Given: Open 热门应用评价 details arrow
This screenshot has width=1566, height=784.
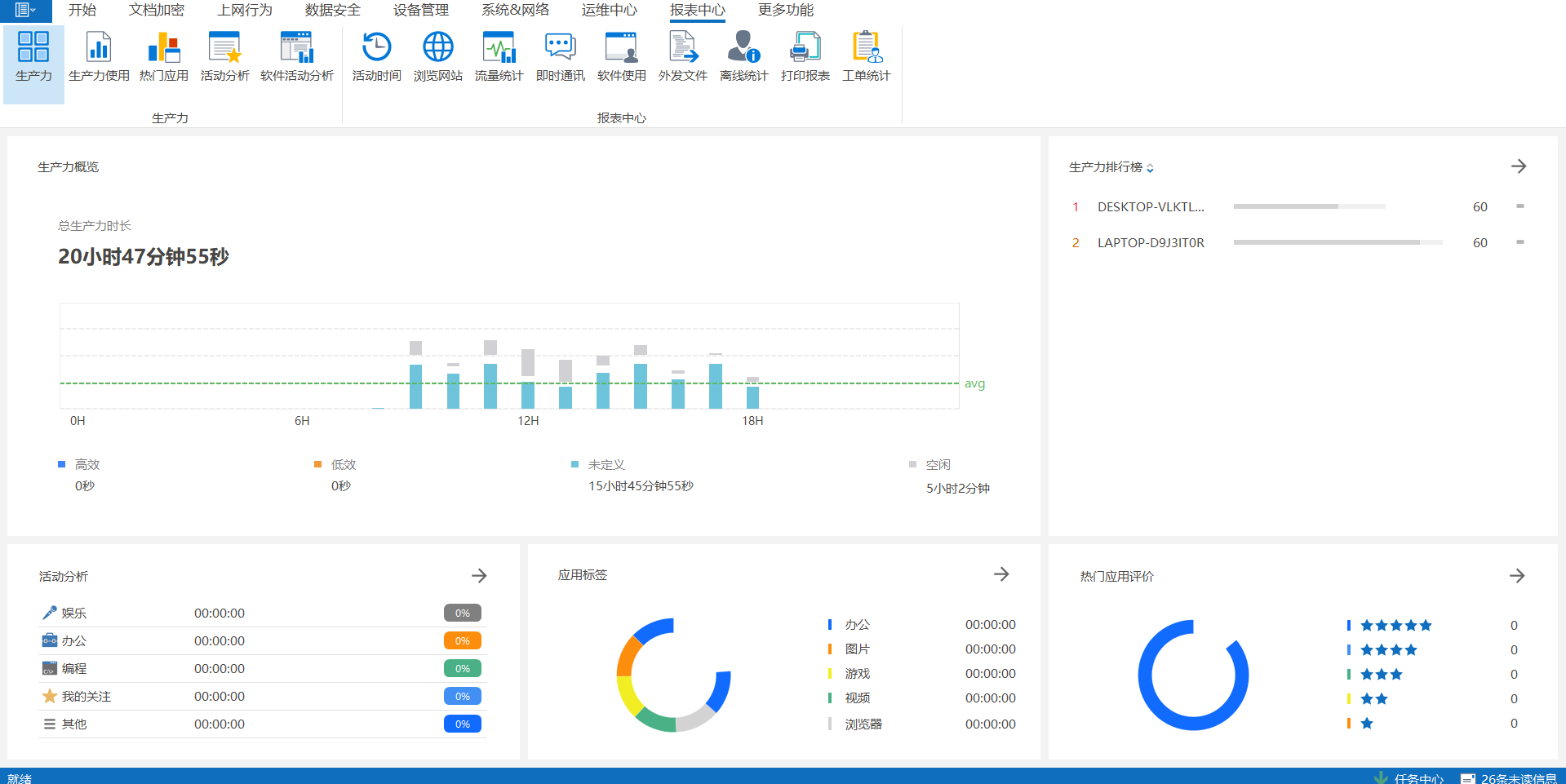Looking at the screenshot, I should point(1517,576).
